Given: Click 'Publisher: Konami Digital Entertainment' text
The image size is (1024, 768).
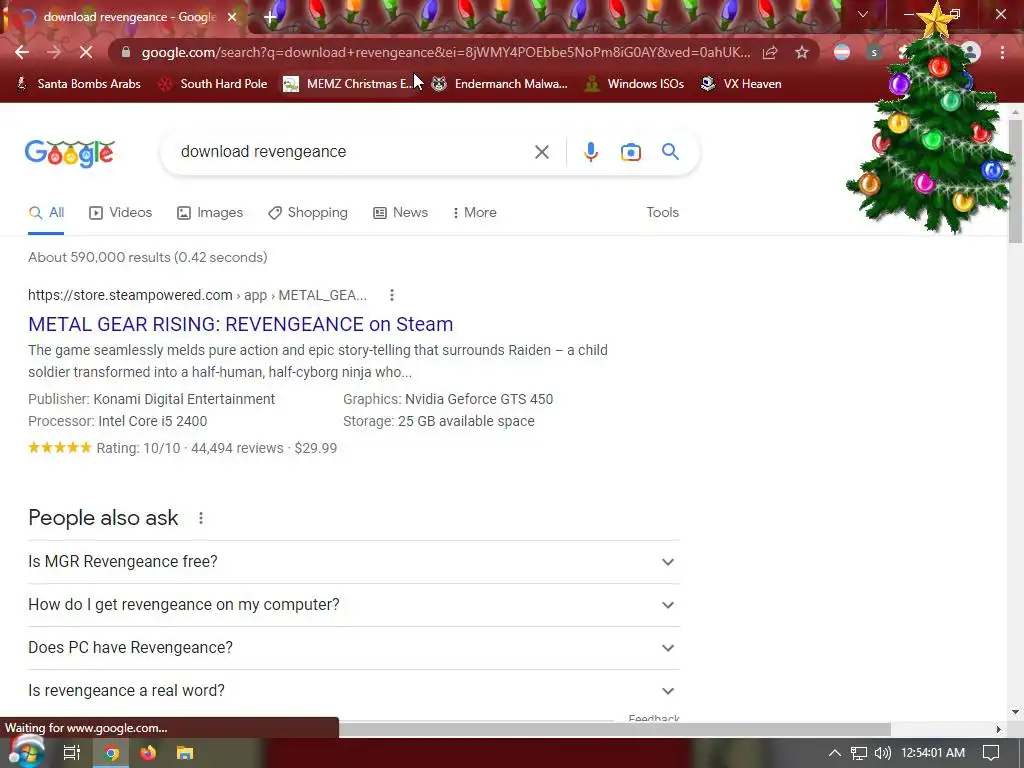Looking at the screenshot, I should tap(152, 399).
